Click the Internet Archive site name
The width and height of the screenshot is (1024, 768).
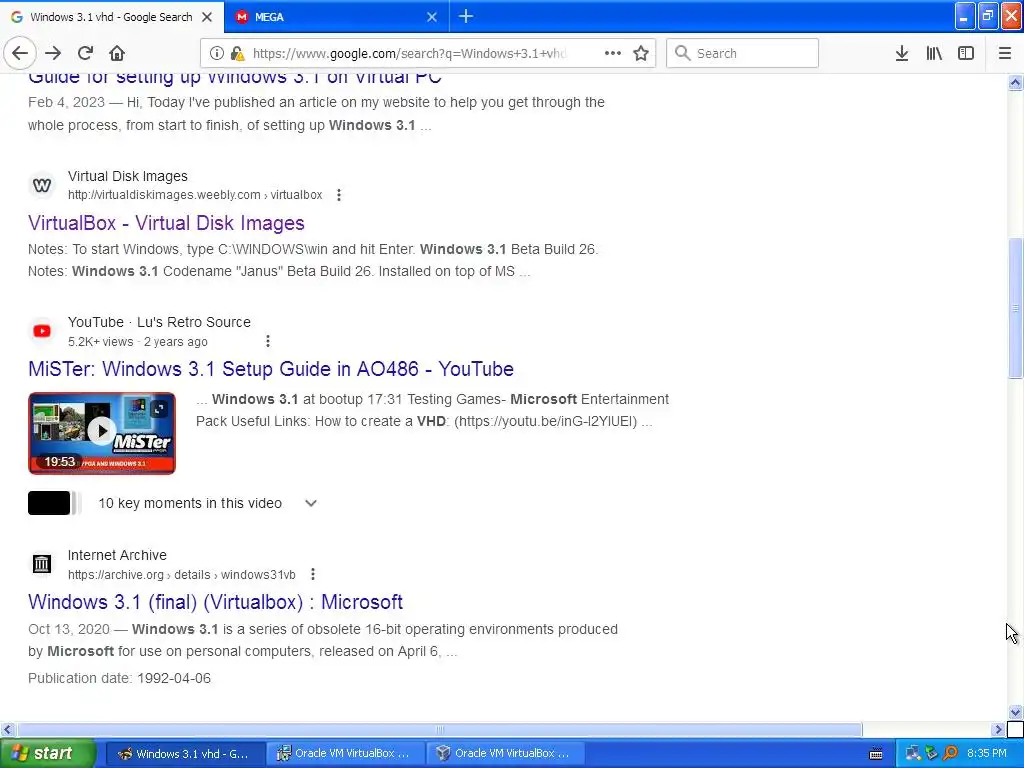[x=118, y=555]
